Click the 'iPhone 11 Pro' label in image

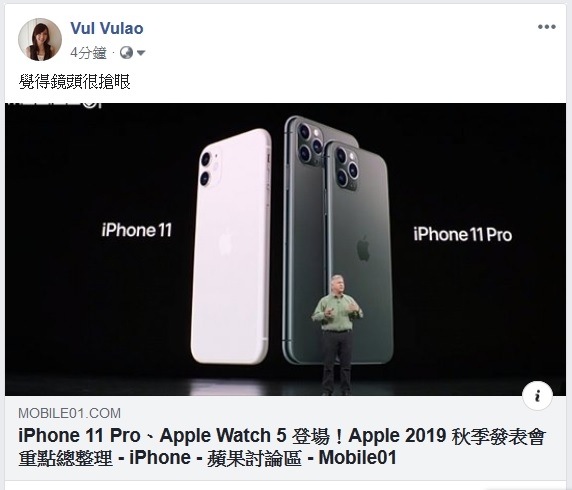coord(463,234)
